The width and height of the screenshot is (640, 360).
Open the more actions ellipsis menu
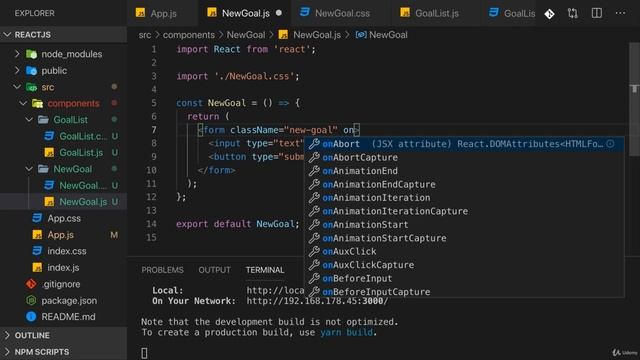click(620, 13)
